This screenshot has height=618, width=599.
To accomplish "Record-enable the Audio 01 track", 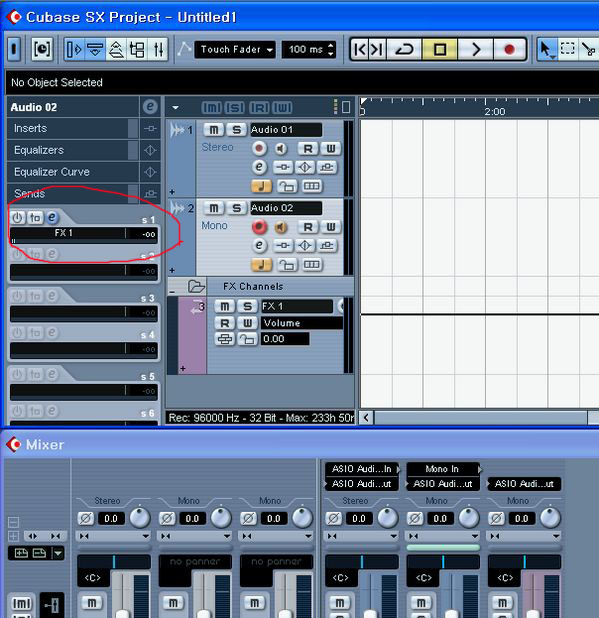I will click(259, 149).
